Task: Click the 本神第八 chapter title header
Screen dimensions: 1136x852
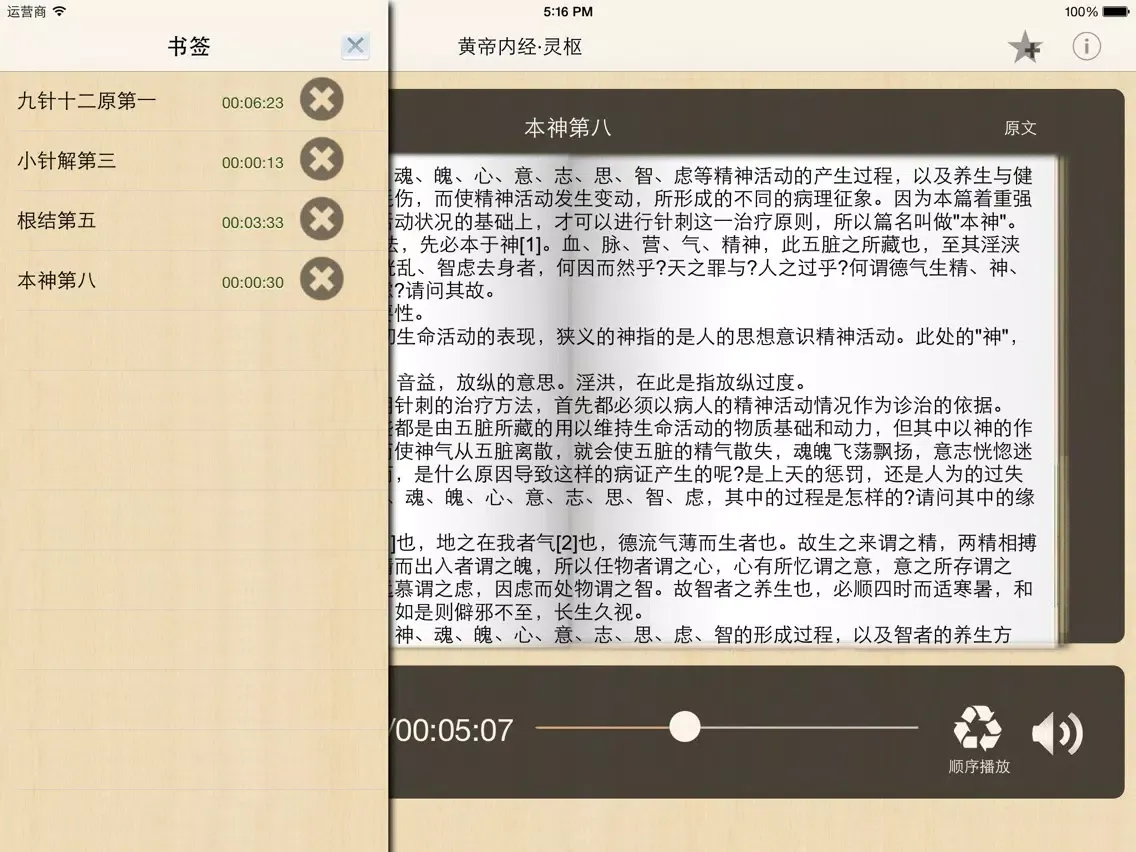Action: (x=567, y=128)
